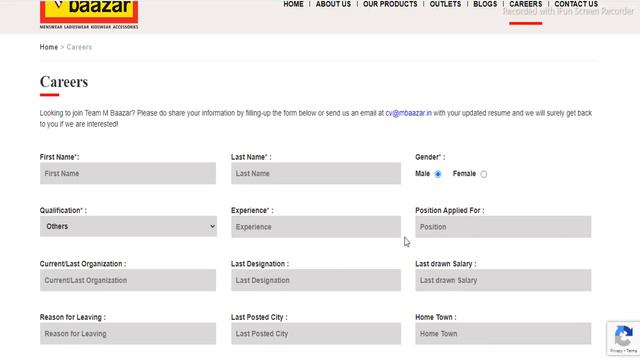Go to ABOUT US page

(x=333, y=4)
